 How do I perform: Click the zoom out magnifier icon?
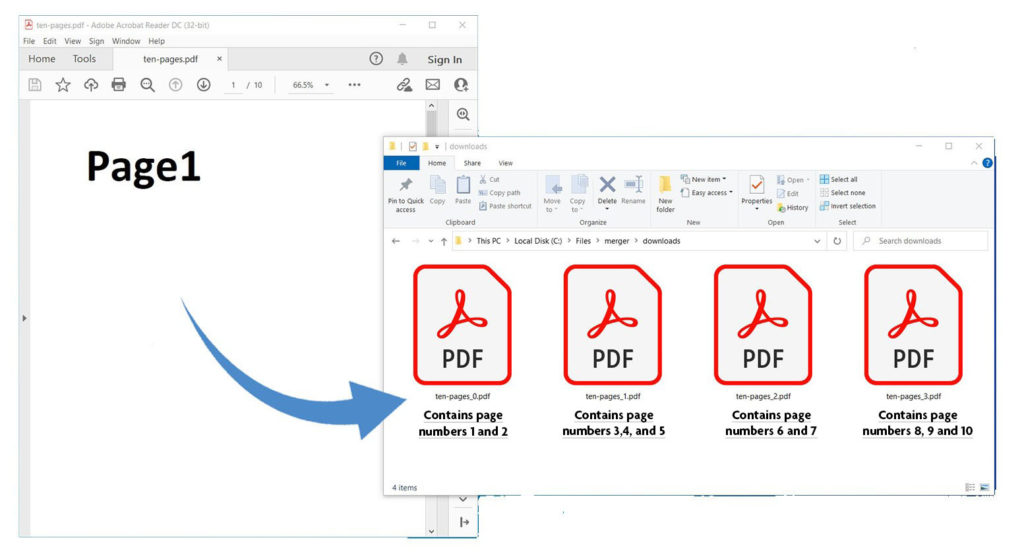tap(147, 85)
